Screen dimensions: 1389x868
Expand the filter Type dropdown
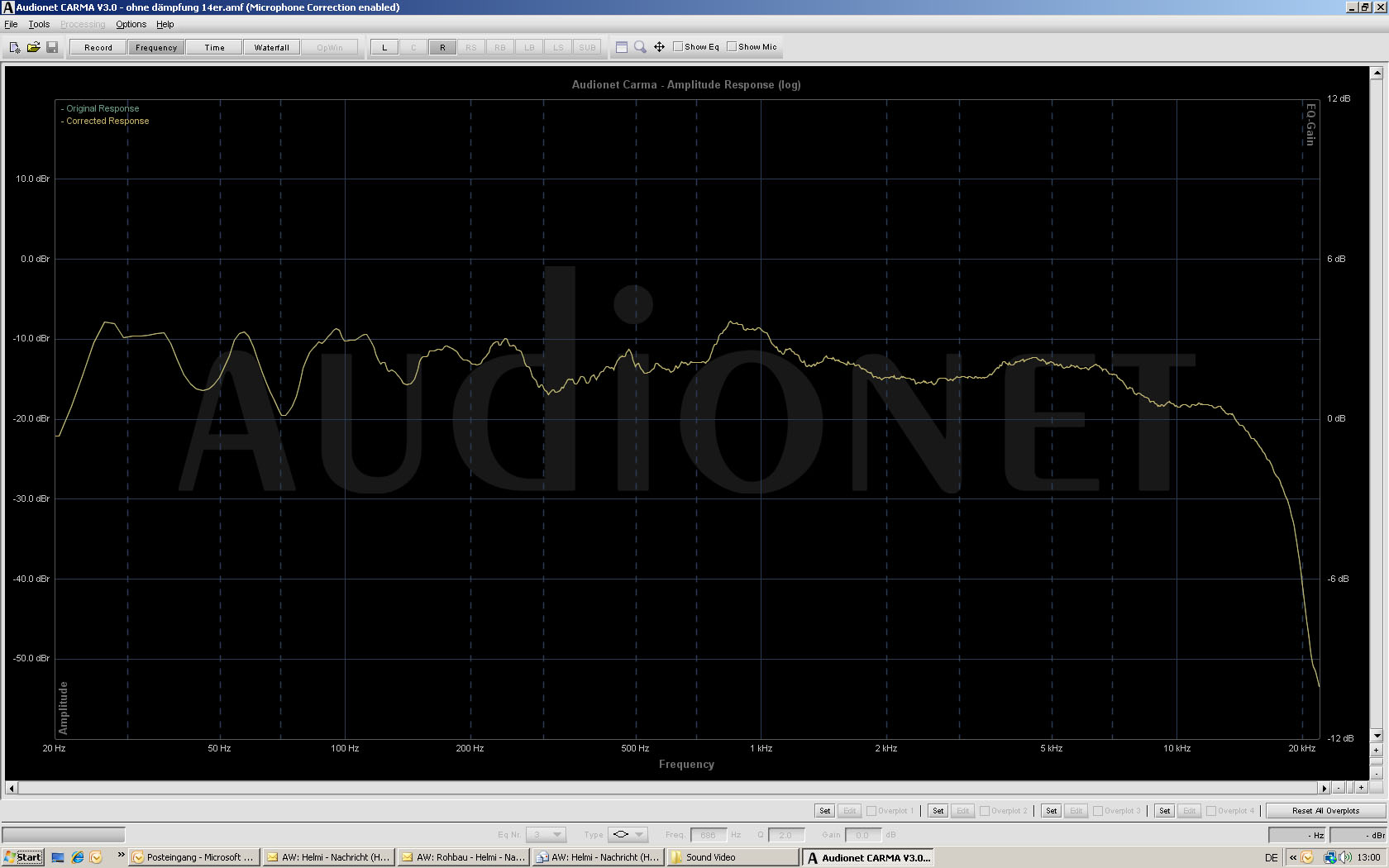click(x=639, y=835)
